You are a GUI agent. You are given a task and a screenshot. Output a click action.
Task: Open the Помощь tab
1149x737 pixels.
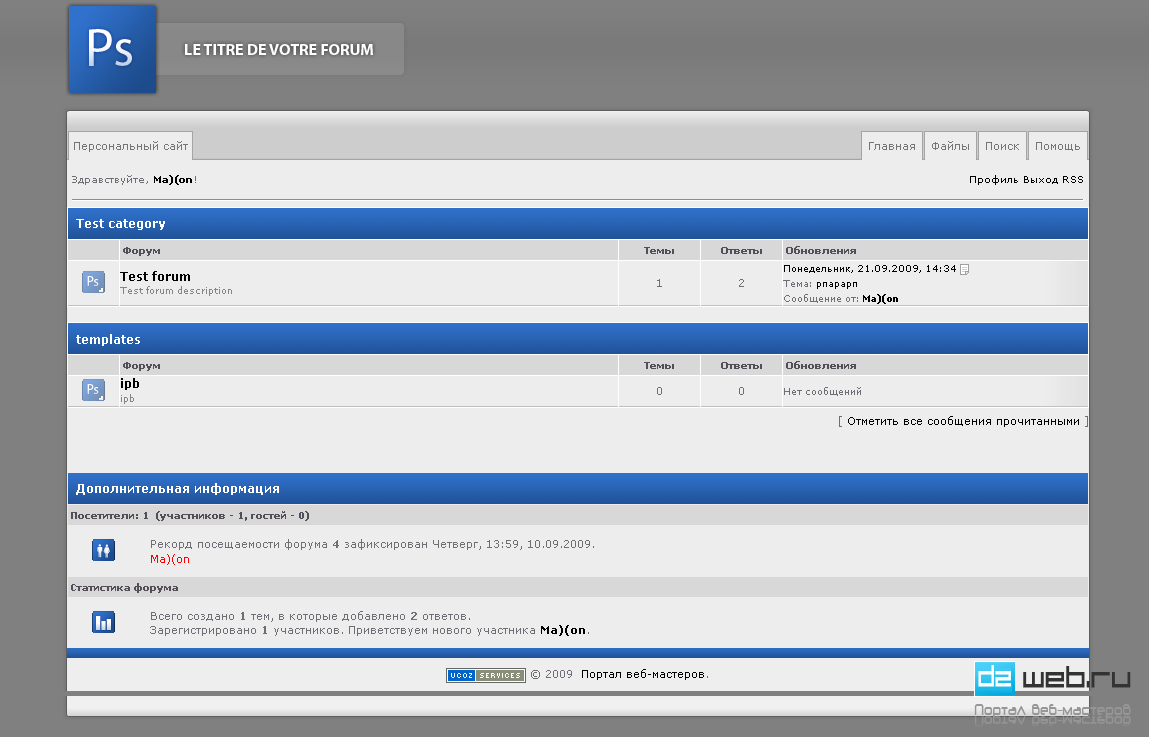click(x=1057, y=146)
